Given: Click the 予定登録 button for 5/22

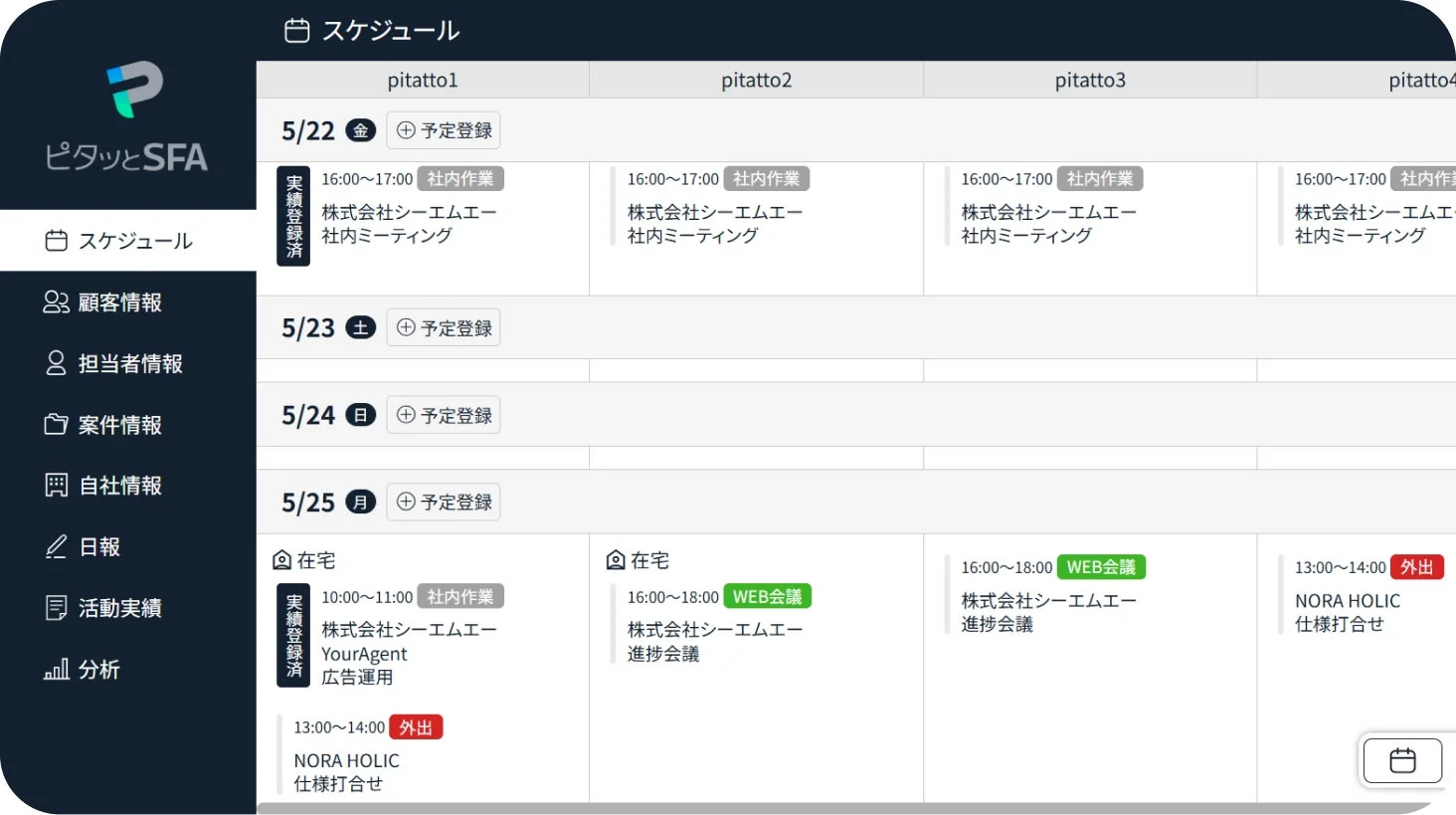Looking at the screenshot, I should tap(444, 130).
